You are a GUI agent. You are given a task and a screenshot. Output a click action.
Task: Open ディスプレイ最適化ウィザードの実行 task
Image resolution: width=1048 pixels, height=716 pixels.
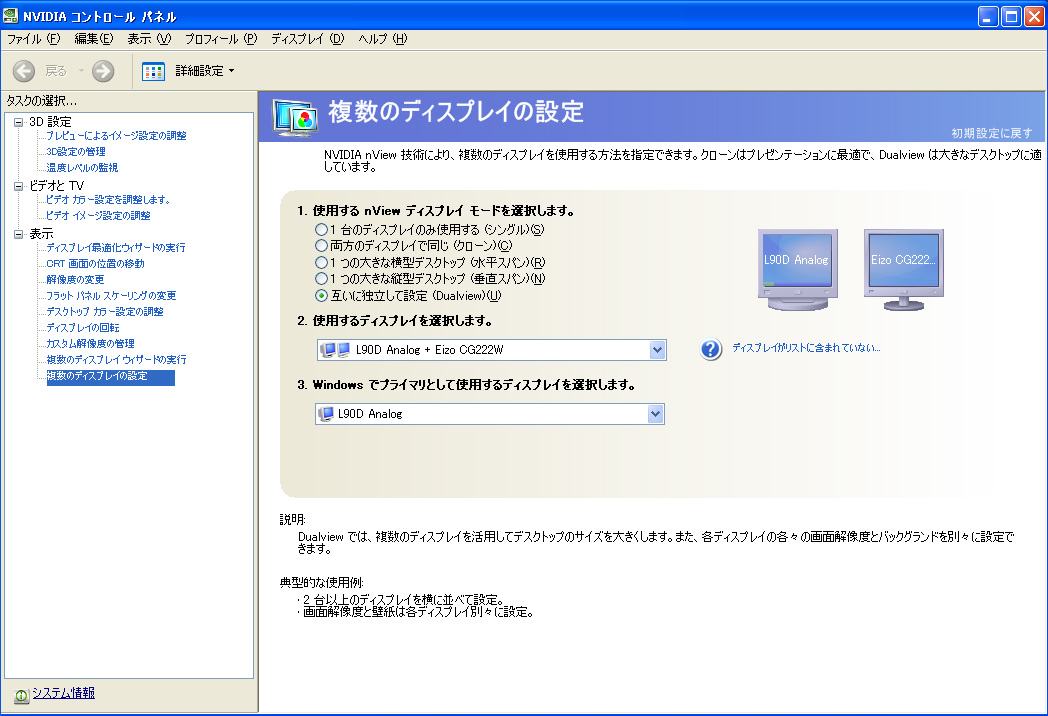[x=116, y=248]
